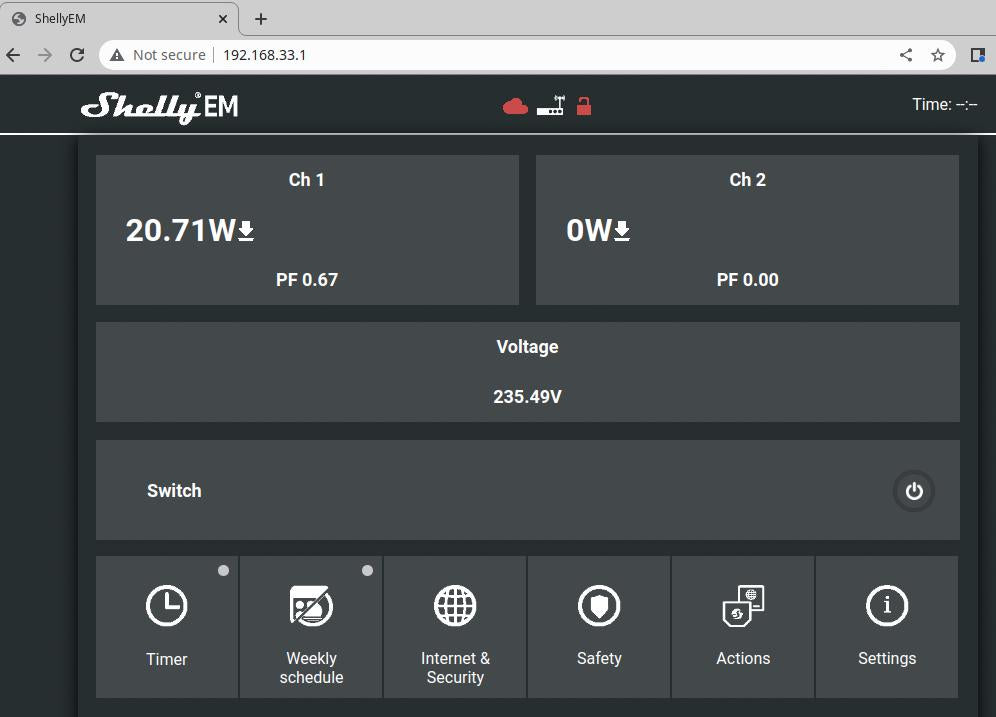The width and height of the screenshot is (996, 717).
Task: Open the Weekly schedule calendar icon
Action: (x=311, y=606)
